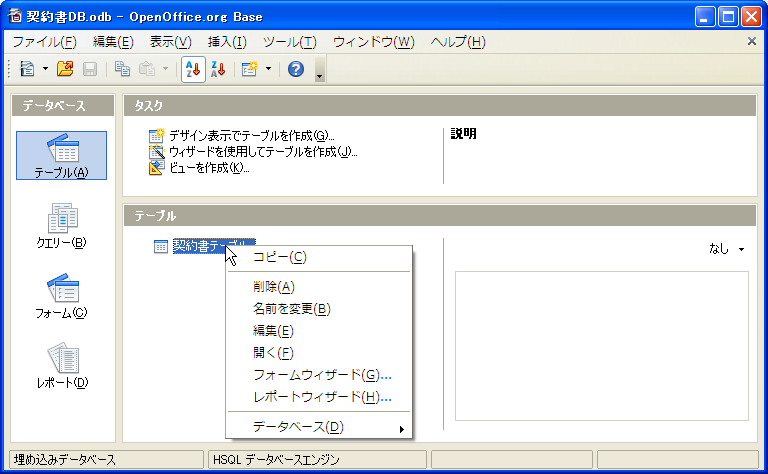This screenshot has width=768, height=474.
Task: Select テーブル(A) in the database pane
Action: click(x=61, y=155)
